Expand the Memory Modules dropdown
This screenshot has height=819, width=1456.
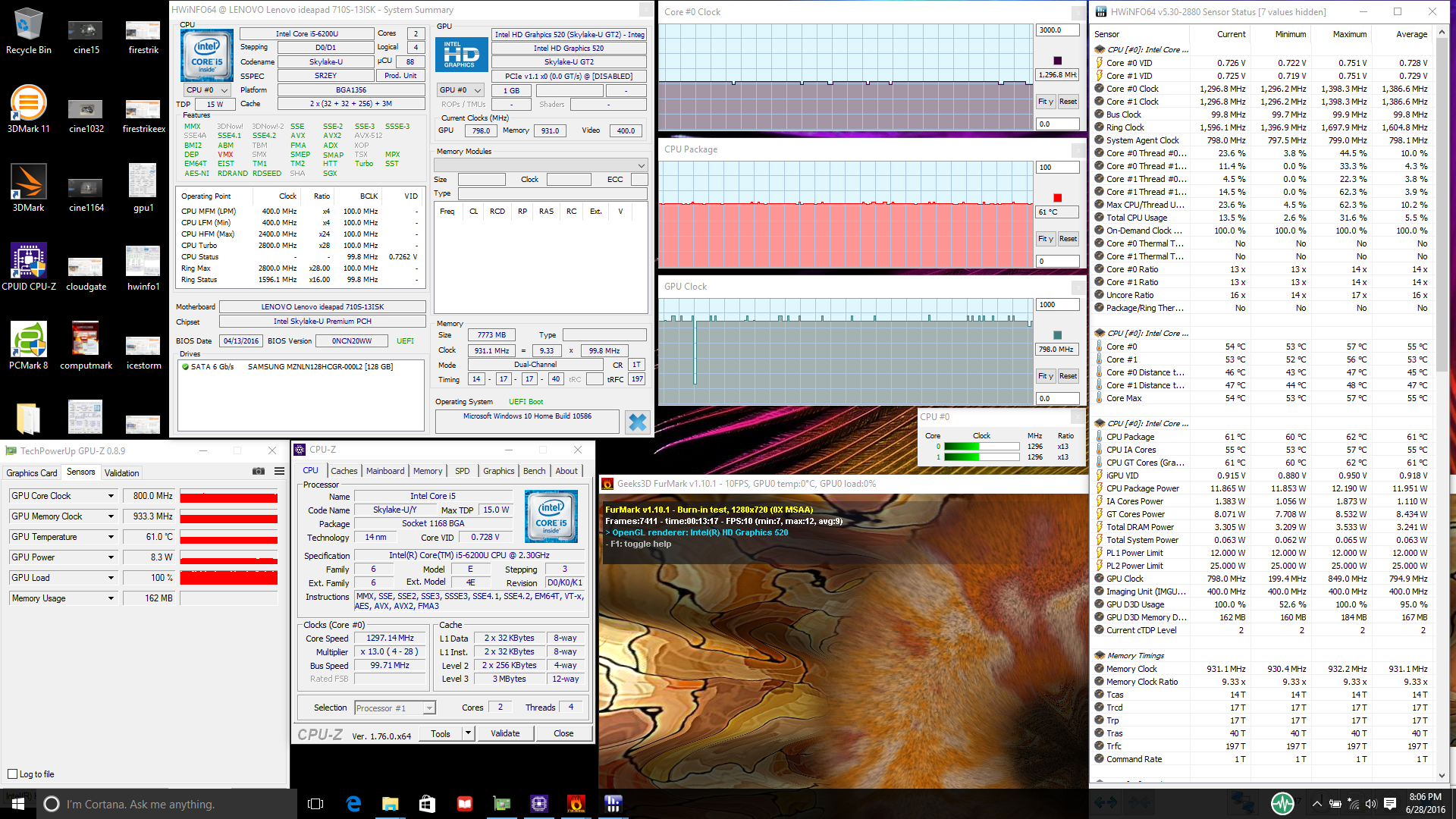pyautogui.click(x=541, y=165)
